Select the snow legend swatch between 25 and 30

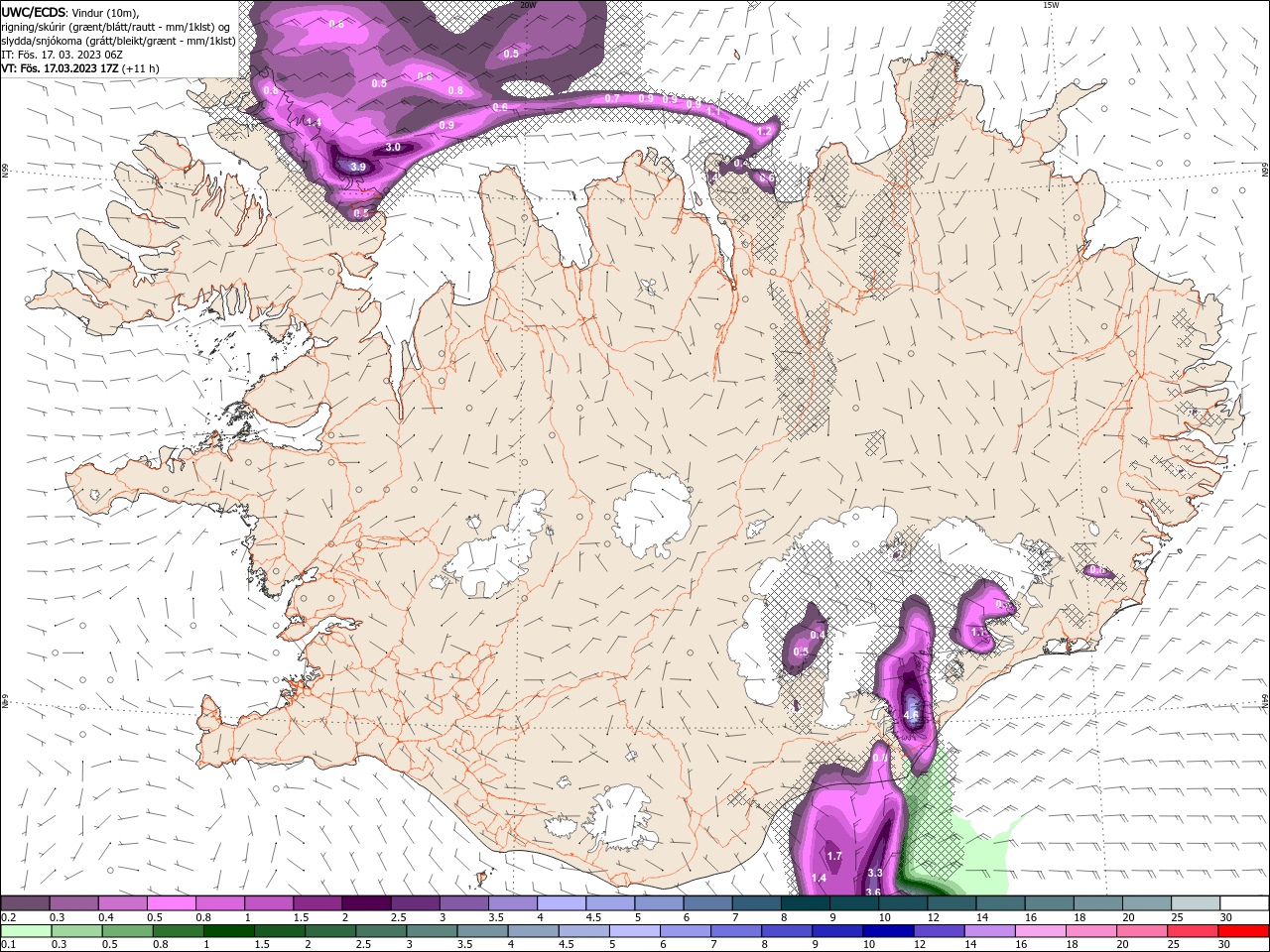click(x=1196, y=903)
